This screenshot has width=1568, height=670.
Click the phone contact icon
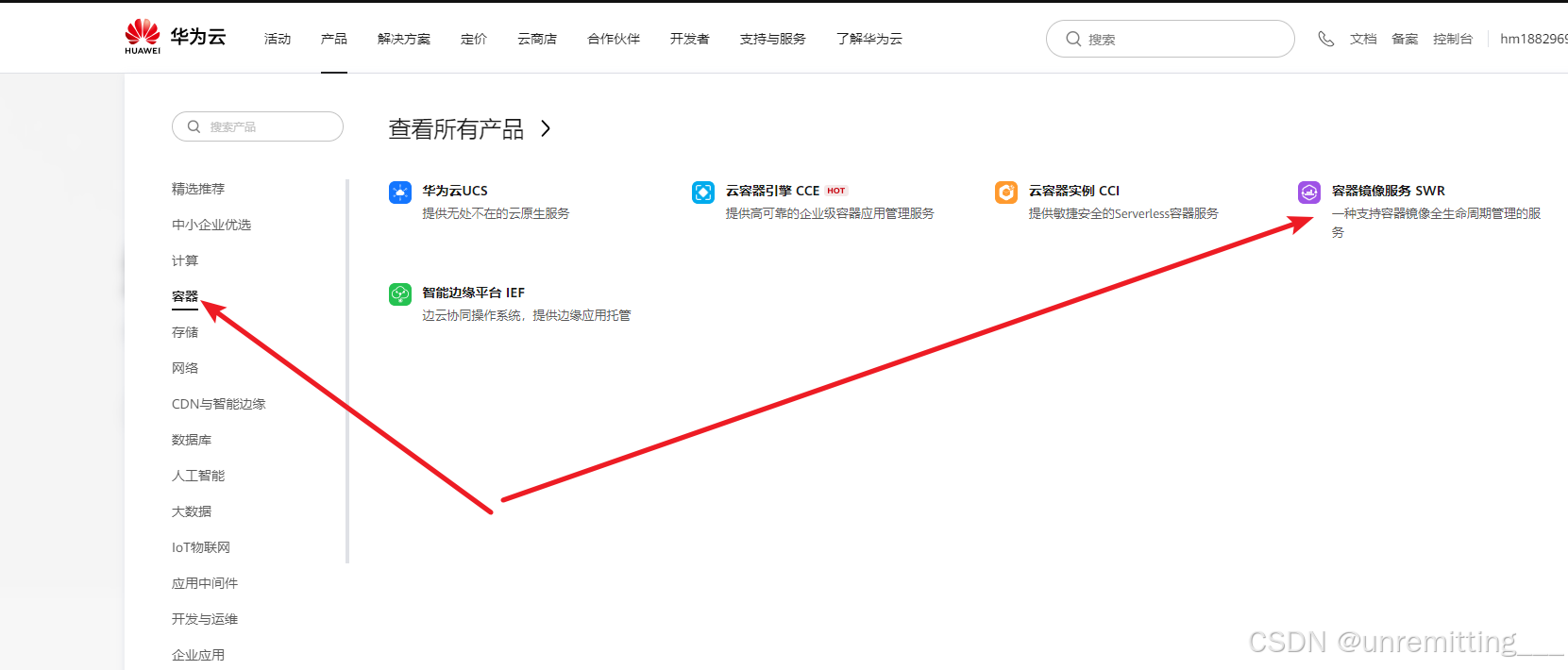click(x=1326, y=39)
